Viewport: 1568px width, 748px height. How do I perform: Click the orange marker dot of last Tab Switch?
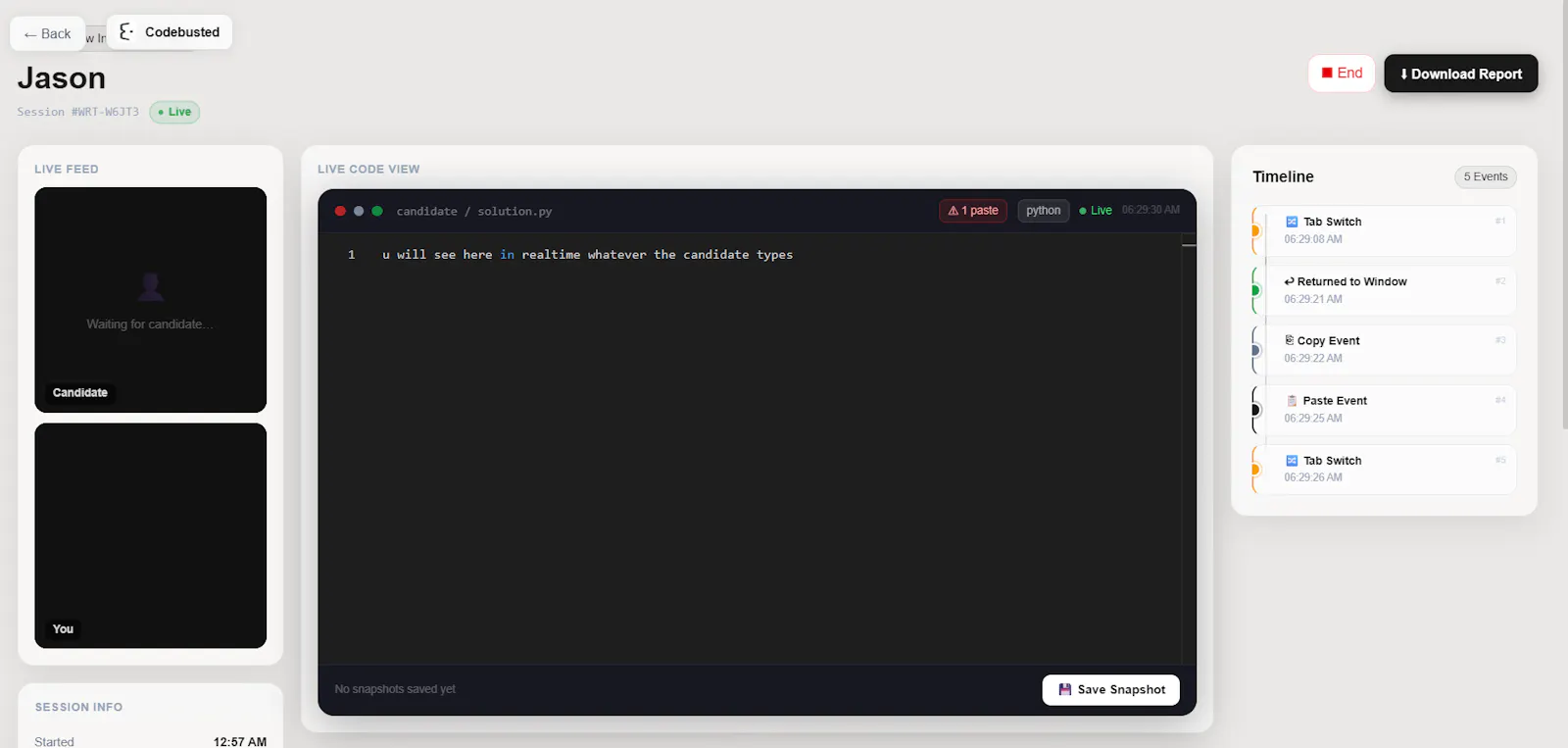click(x=1254, y=470)
